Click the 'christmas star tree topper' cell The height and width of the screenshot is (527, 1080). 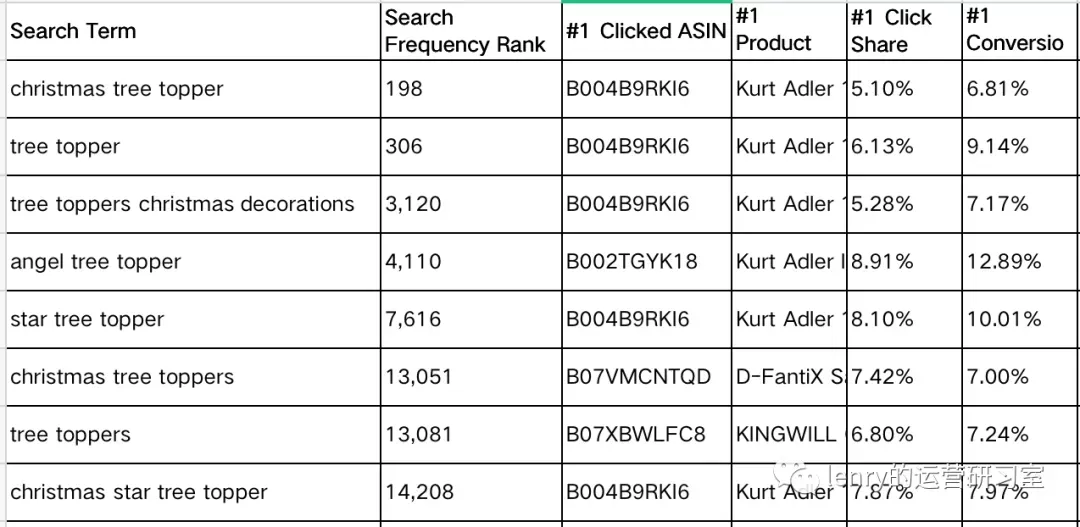point(193,493)
